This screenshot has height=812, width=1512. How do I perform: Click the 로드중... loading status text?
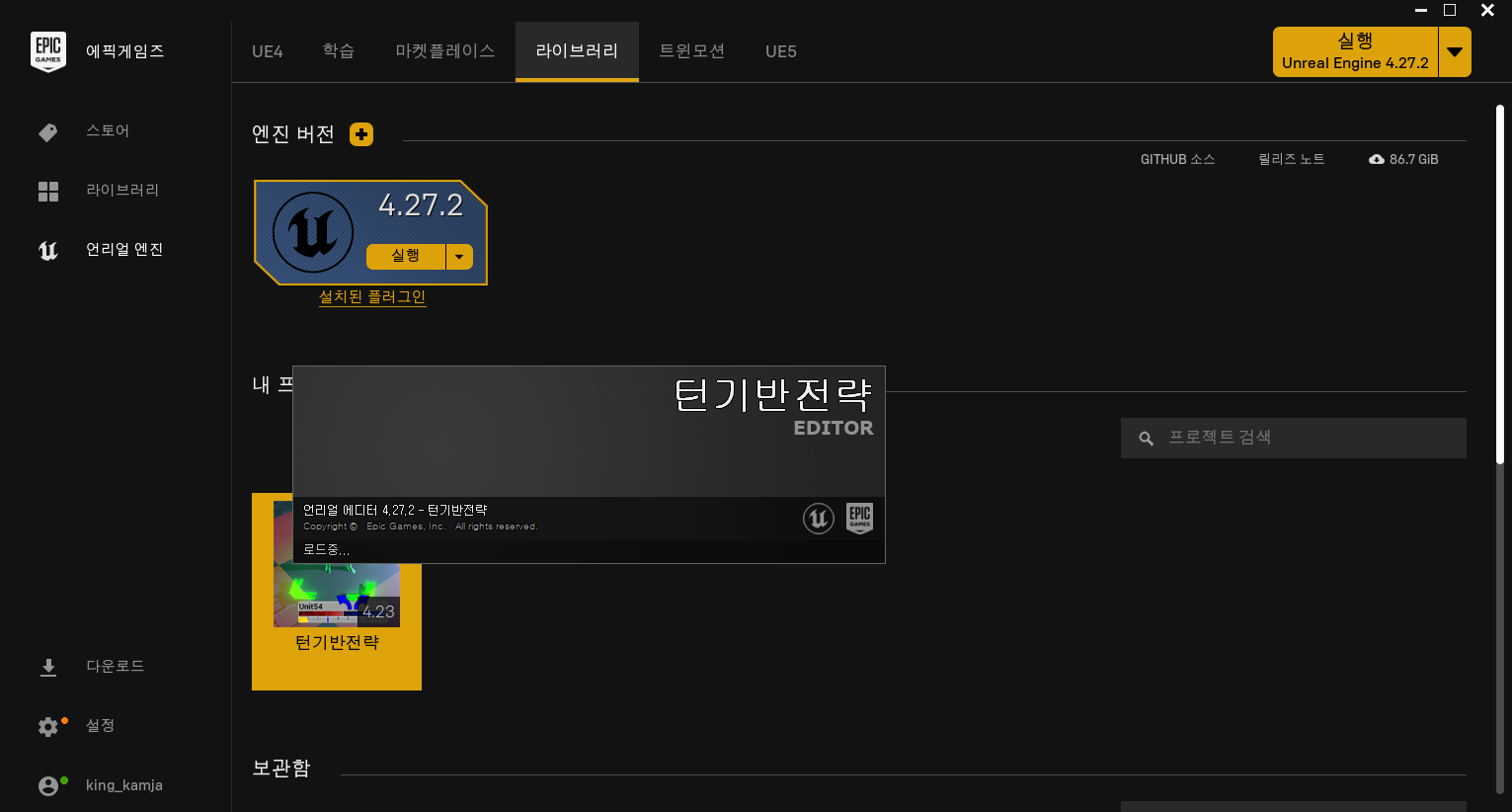point(326,550)
